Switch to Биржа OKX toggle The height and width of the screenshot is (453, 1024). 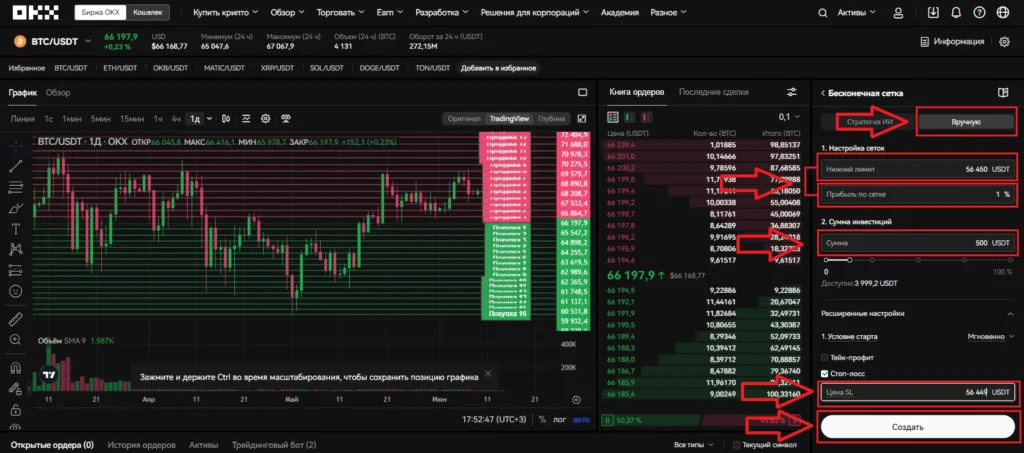click(x=101, y=12)
